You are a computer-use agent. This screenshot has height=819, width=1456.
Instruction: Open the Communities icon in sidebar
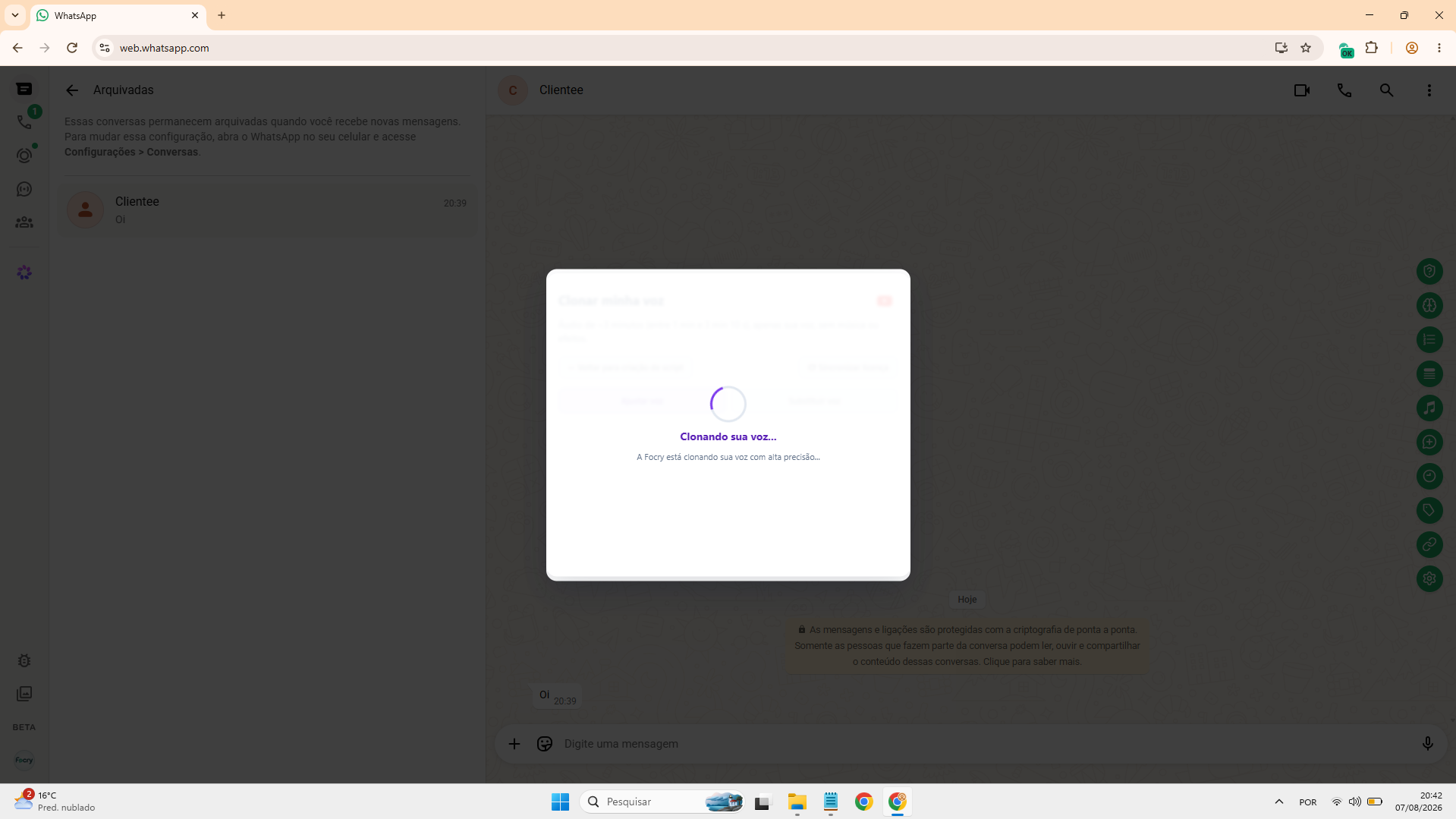(24, 222)
